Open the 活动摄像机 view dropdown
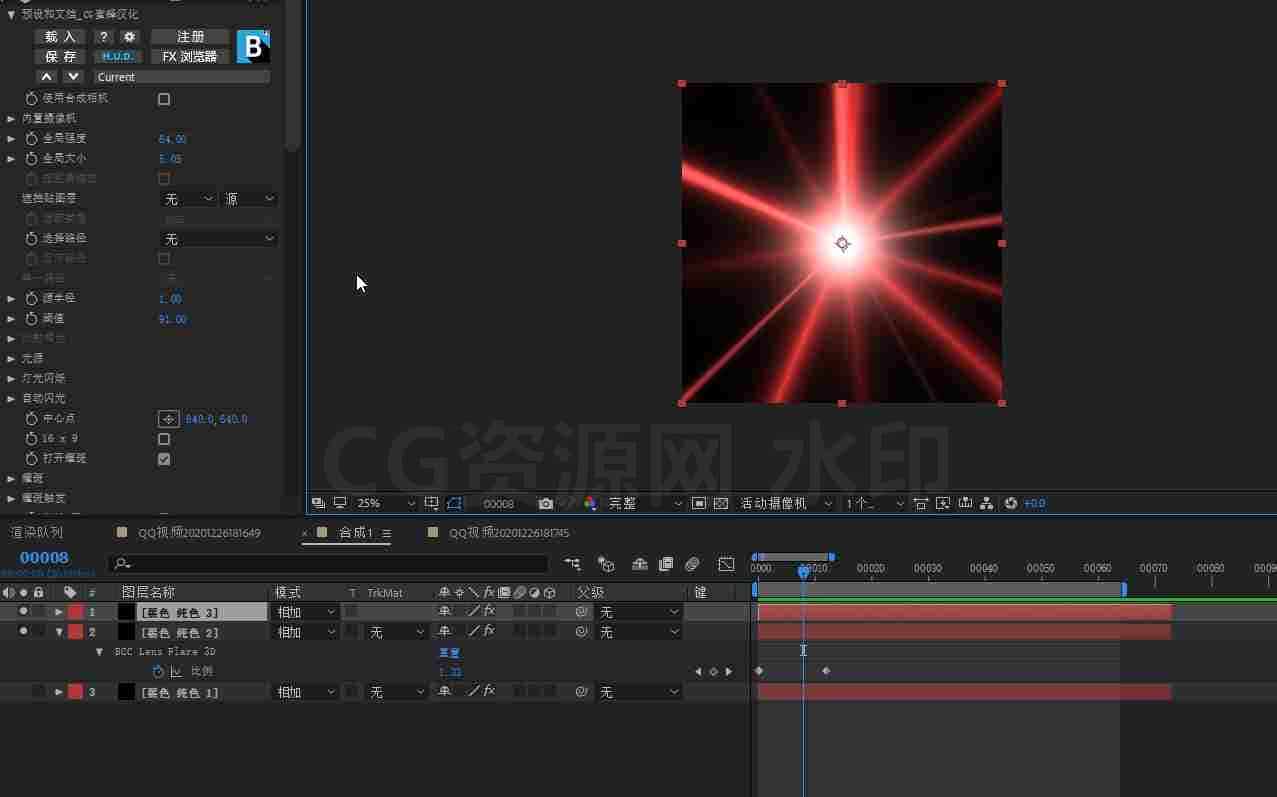Viewport: 1277px width, 797px height. coord(786,503)
